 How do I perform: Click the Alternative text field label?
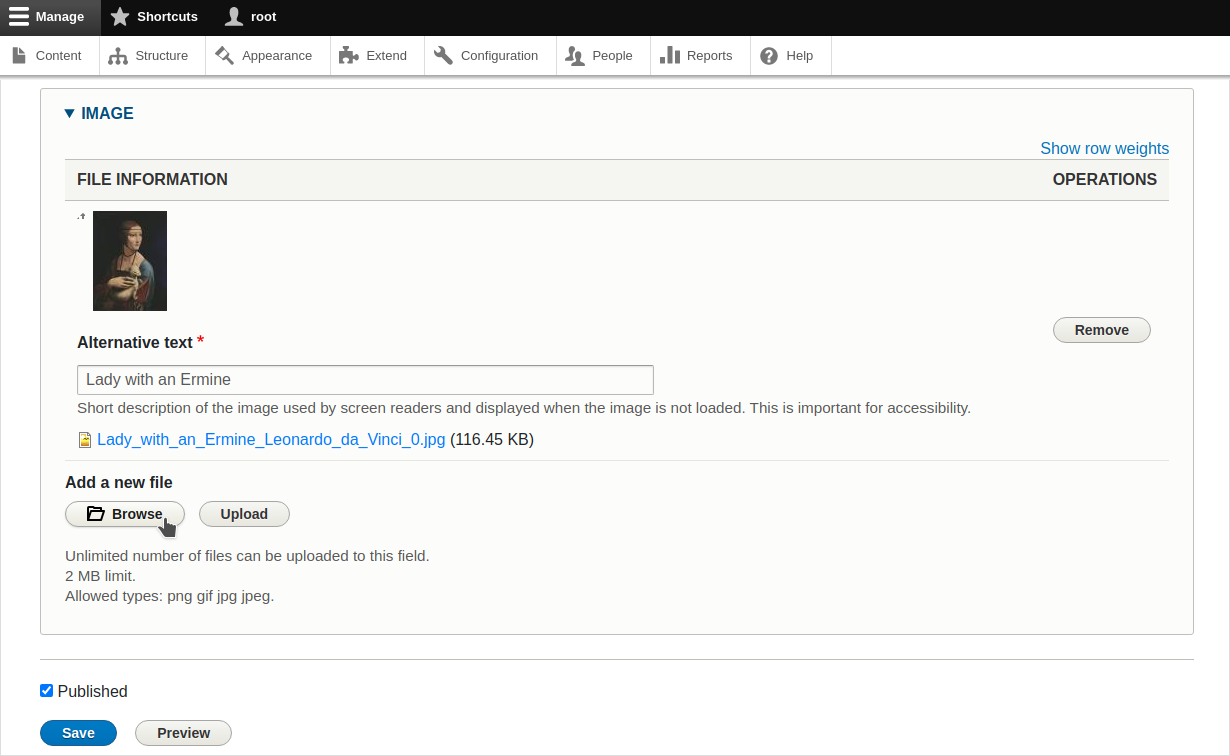pos(135,342)
